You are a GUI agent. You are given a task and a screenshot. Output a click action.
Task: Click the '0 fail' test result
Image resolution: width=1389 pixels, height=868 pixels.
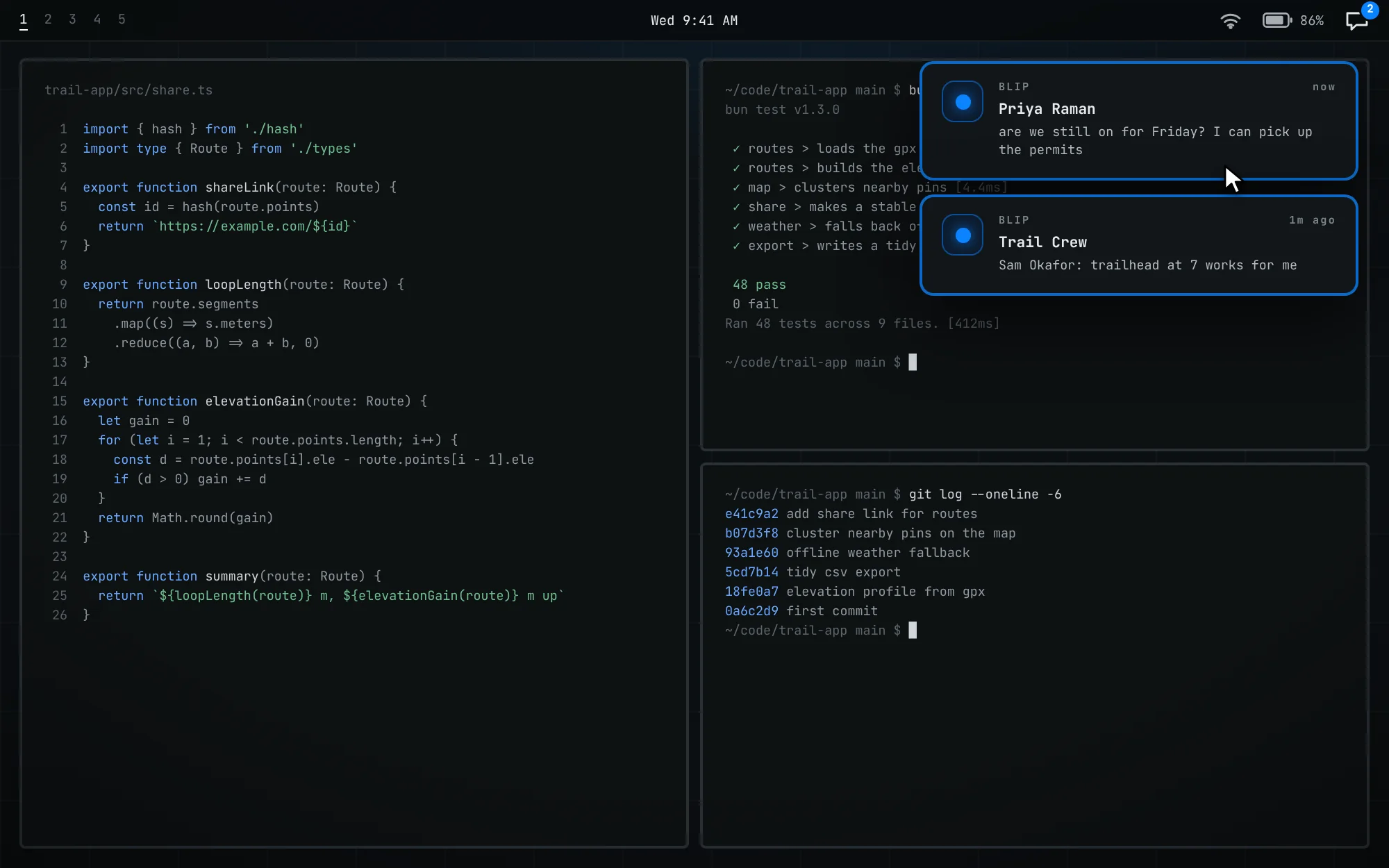755,304
